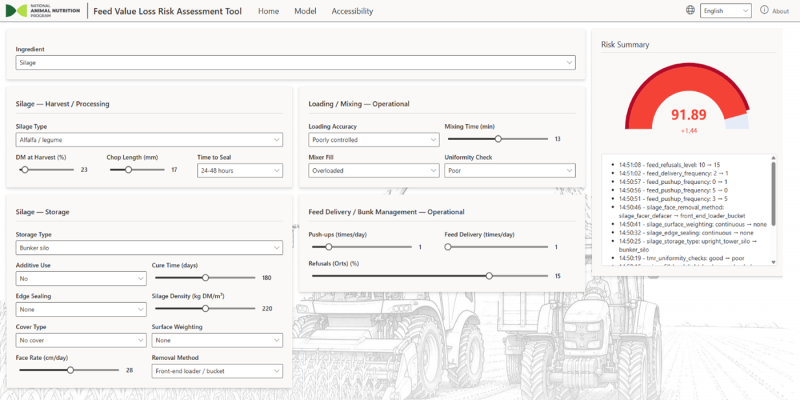Open the Silage Type dropdown
This screenshot has height=400, width=800.
click(149, 140)
